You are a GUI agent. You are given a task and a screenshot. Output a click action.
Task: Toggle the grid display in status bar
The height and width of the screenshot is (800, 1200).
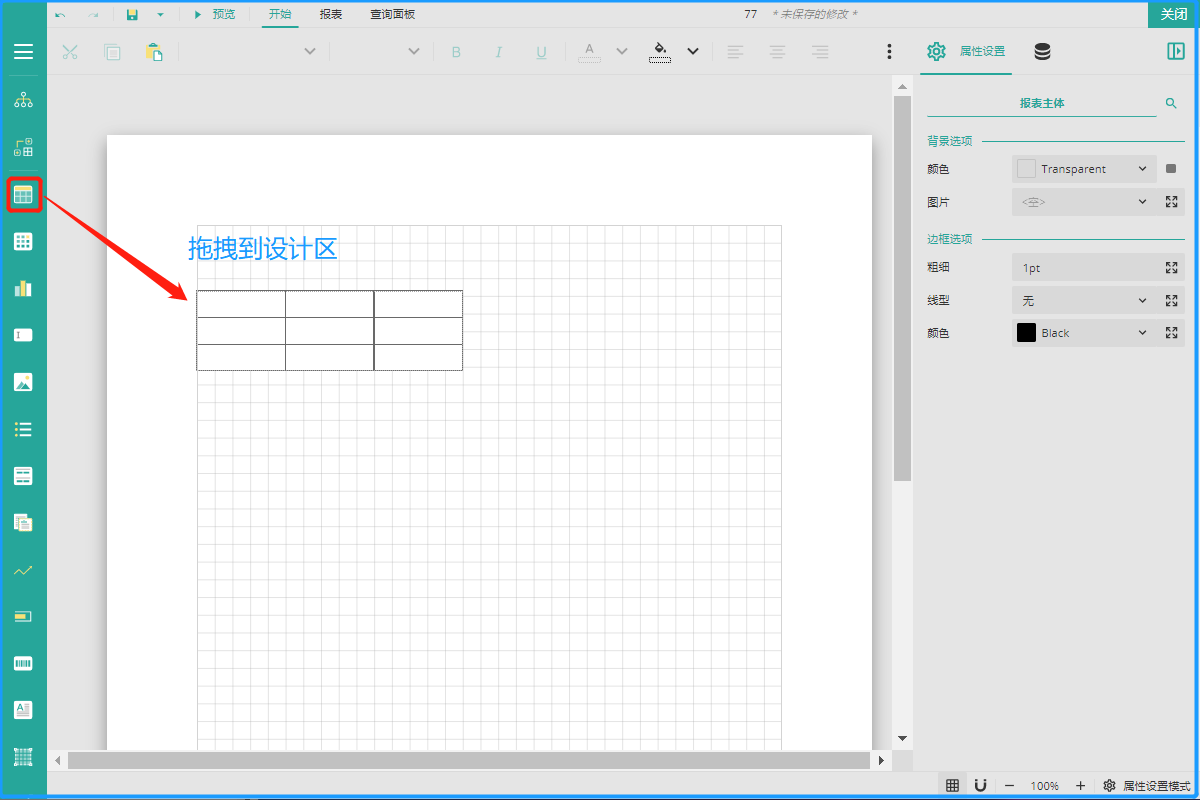pos(953,785)
